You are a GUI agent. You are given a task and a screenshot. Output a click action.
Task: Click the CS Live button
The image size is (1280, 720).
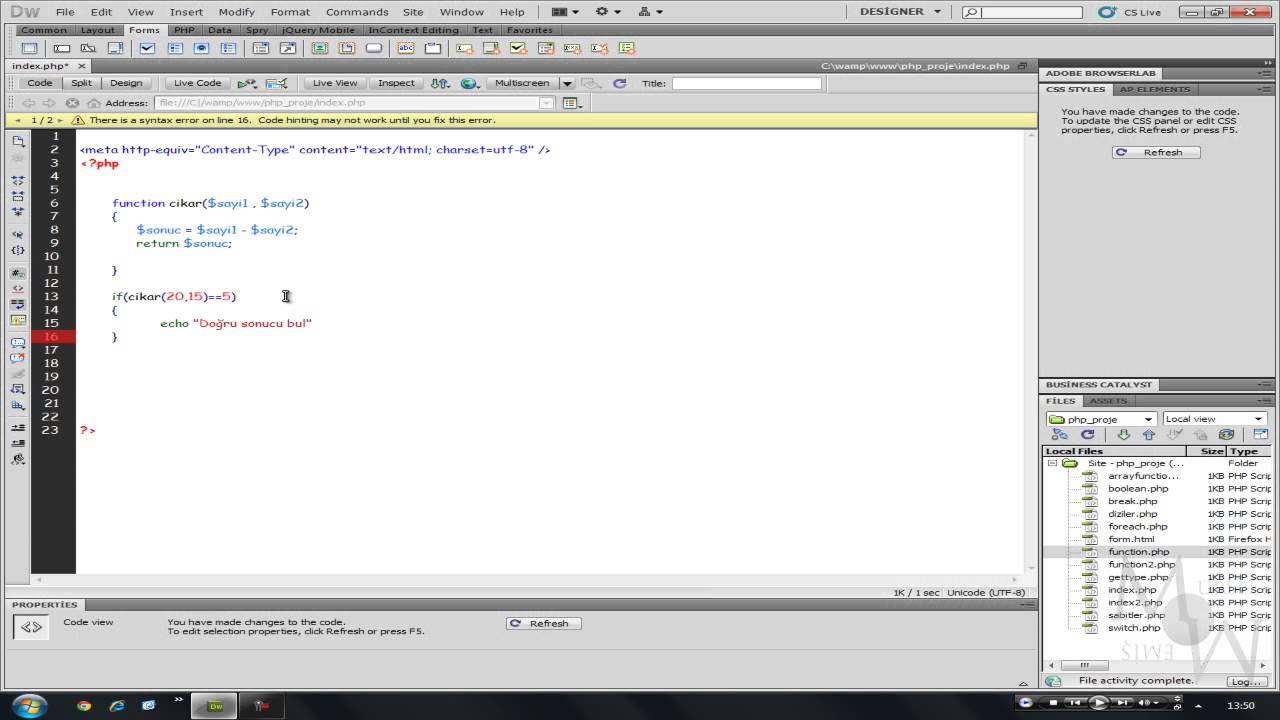pyautogui.click(x=1129, y=12)
